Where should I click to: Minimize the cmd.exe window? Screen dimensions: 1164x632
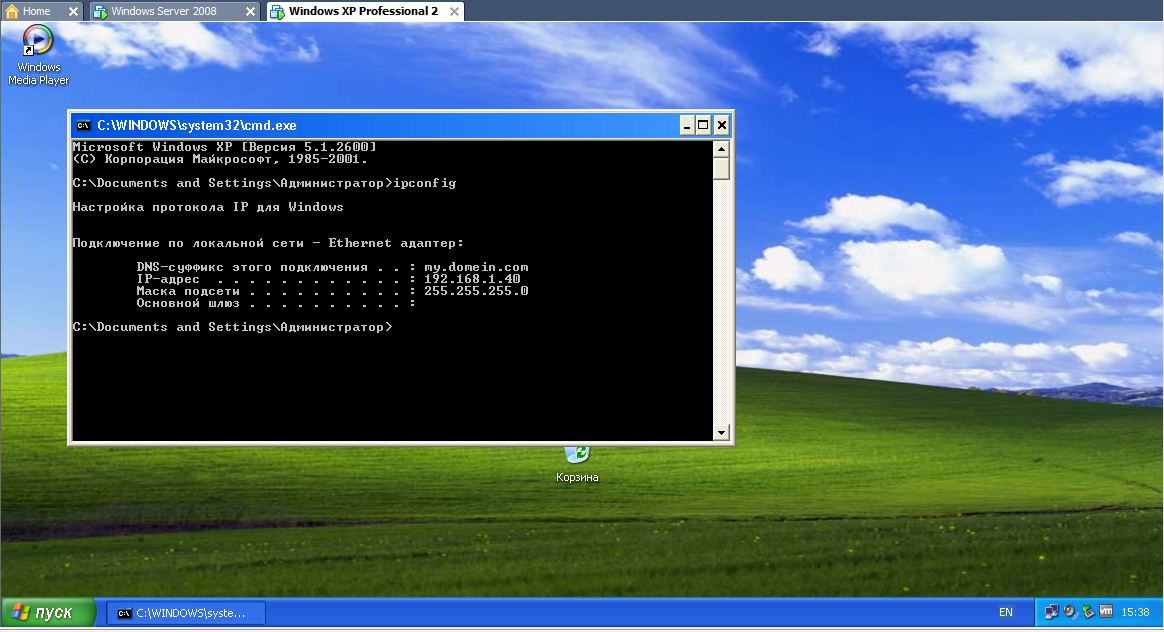coord(687,126)
